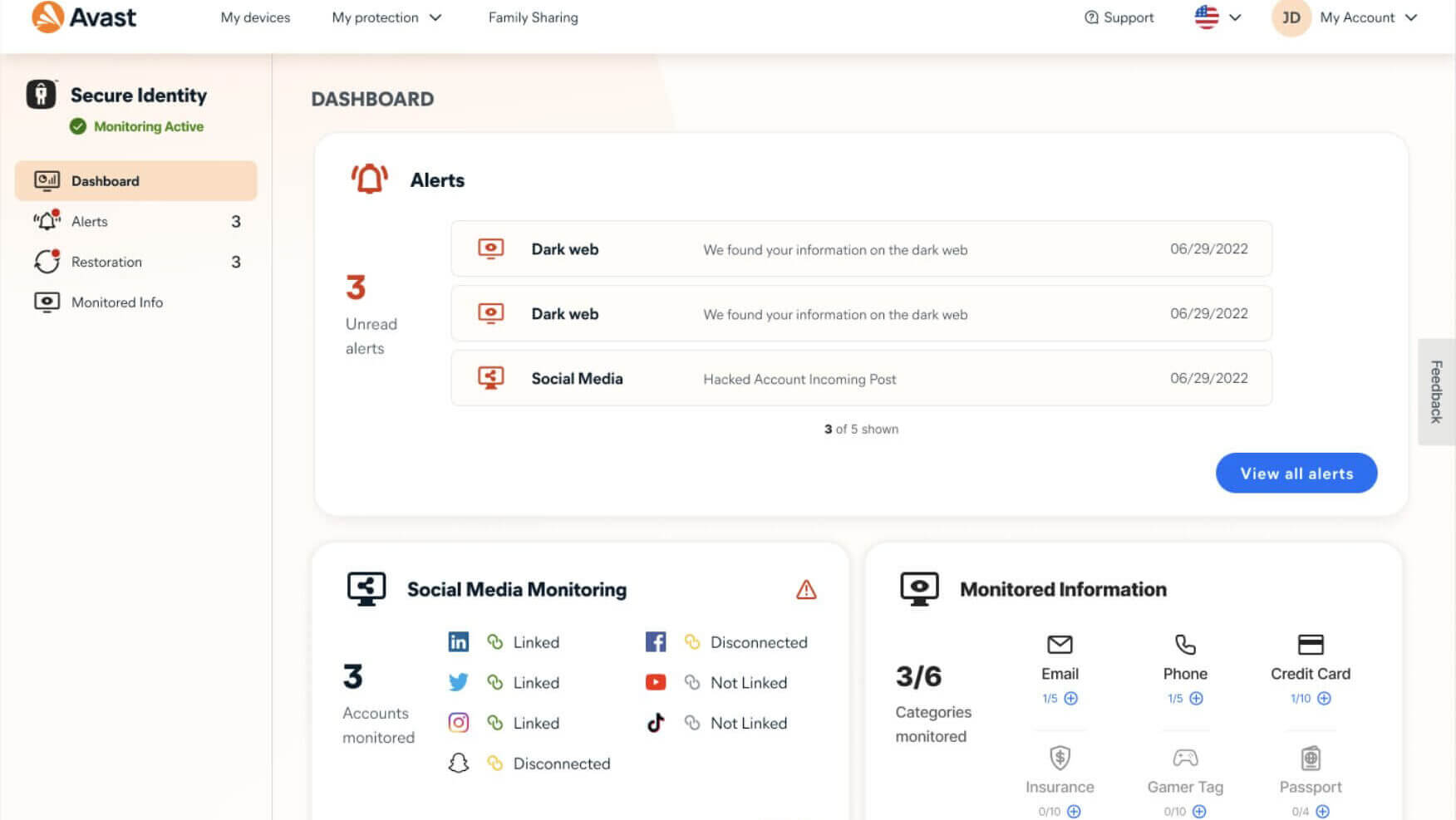Add a credit card with plus icon

(1325, 699)
